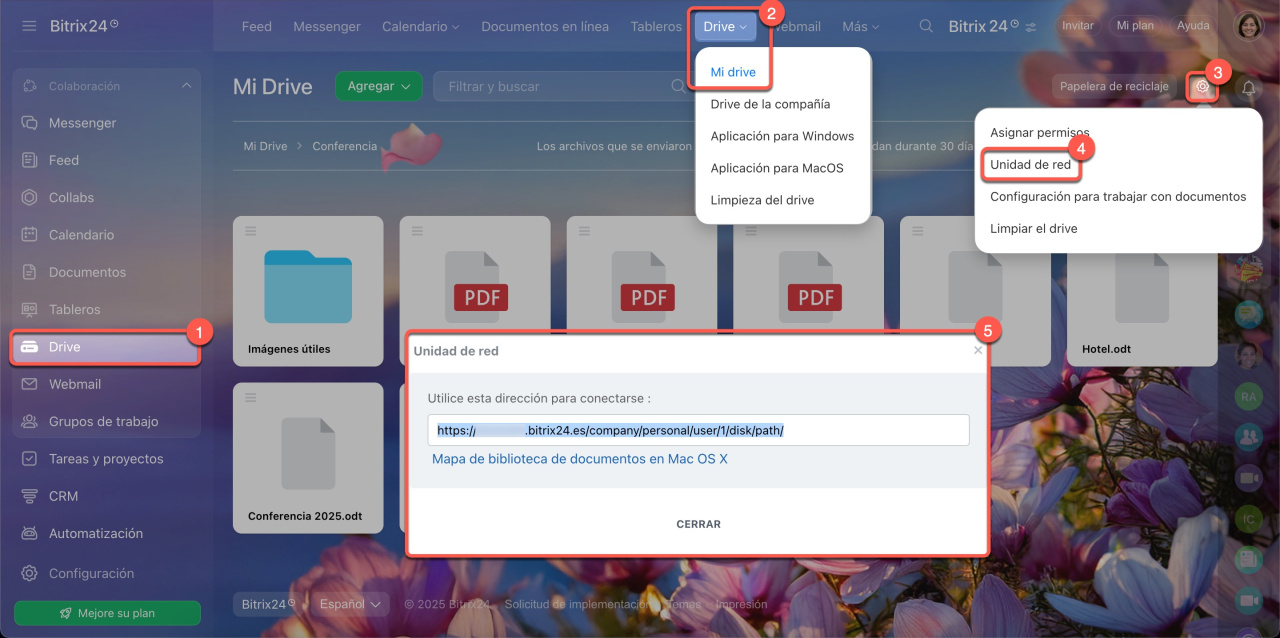Click the search icon in the filter field
This screenshot has width=1280, height=638.
678,87
